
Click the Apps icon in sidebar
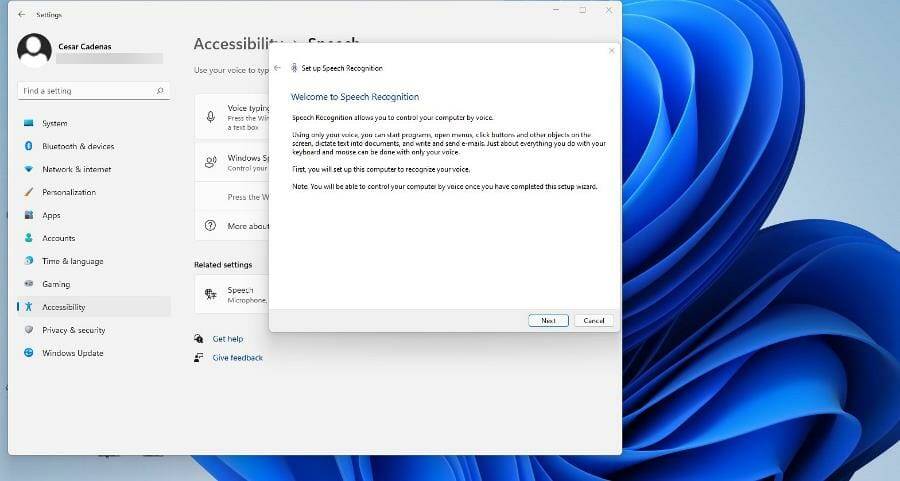coord(29,215)
